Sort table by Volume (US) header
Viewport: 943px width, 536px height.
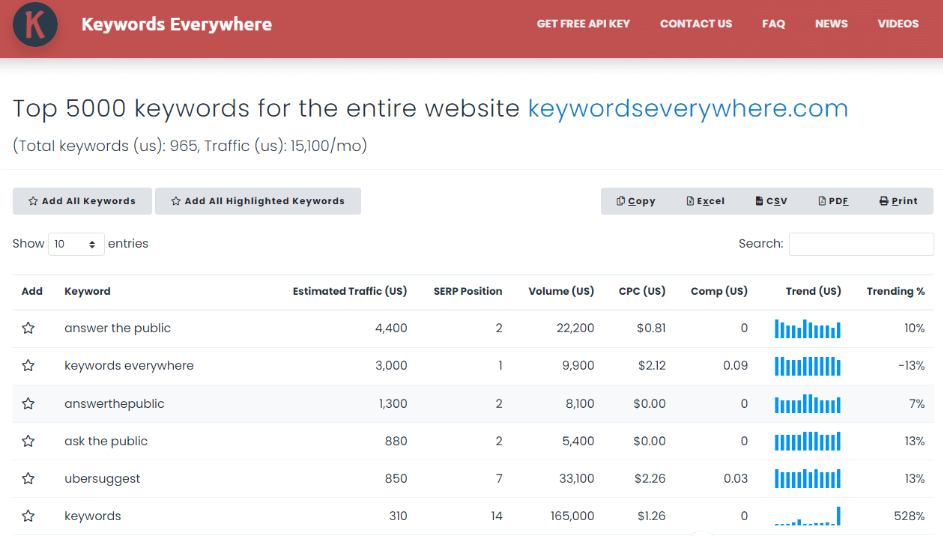[561, 292]
